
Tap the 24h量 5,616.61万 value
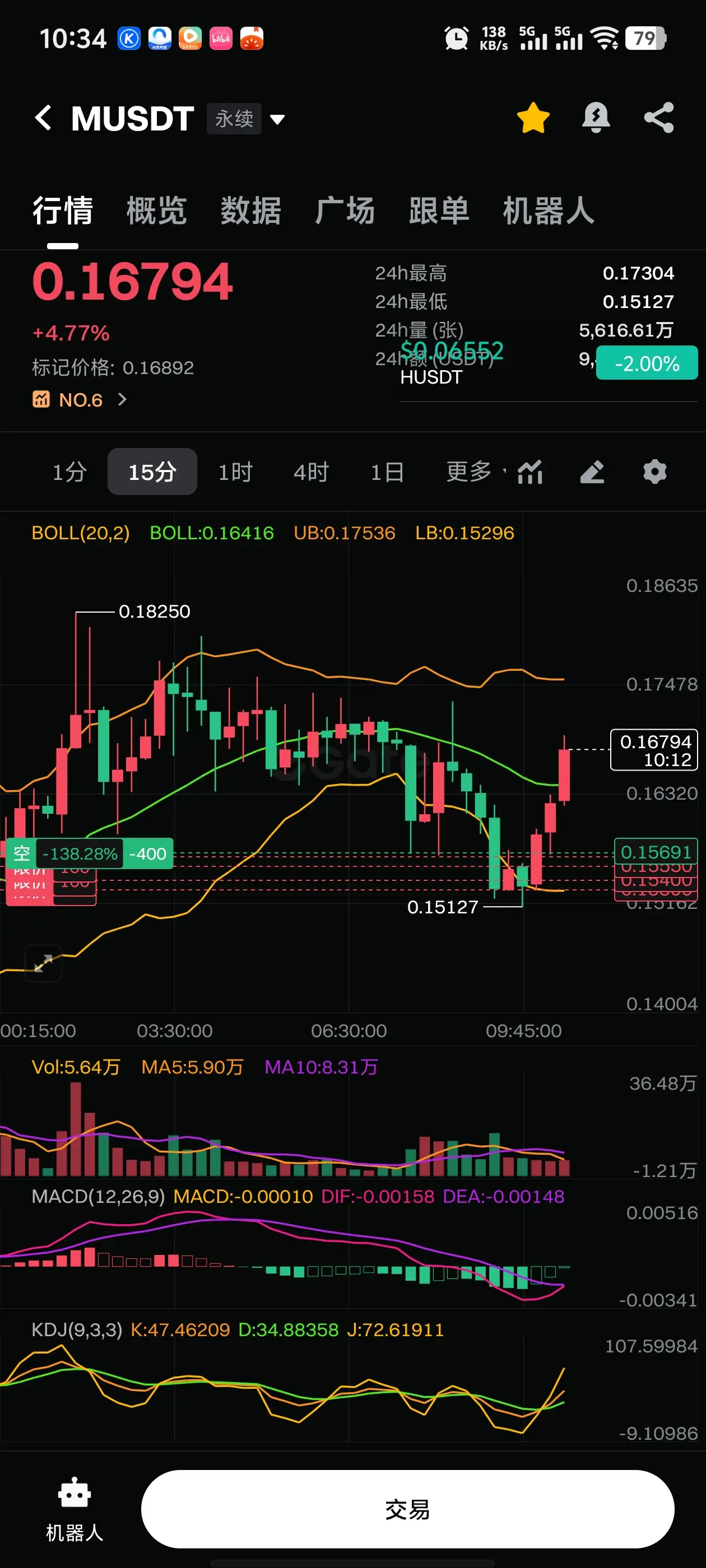point(626,330)
